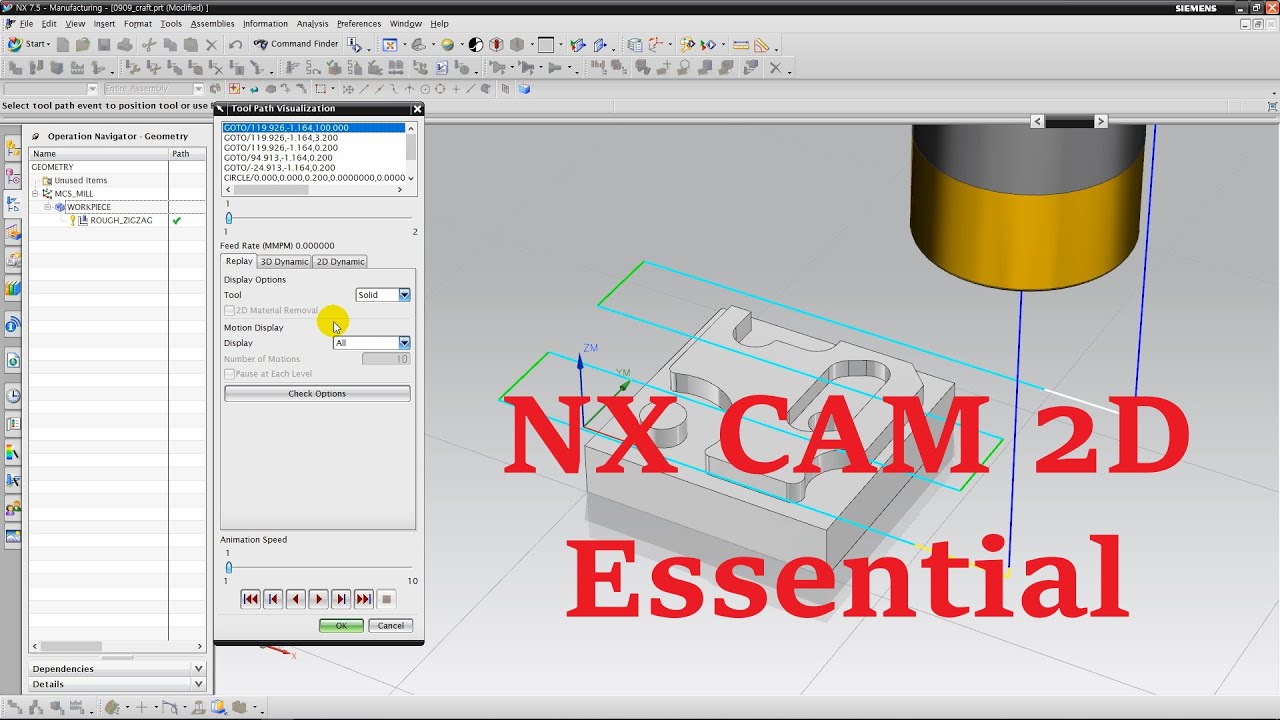Toggle the 2D Material Removal checkbox

point(229,311)
